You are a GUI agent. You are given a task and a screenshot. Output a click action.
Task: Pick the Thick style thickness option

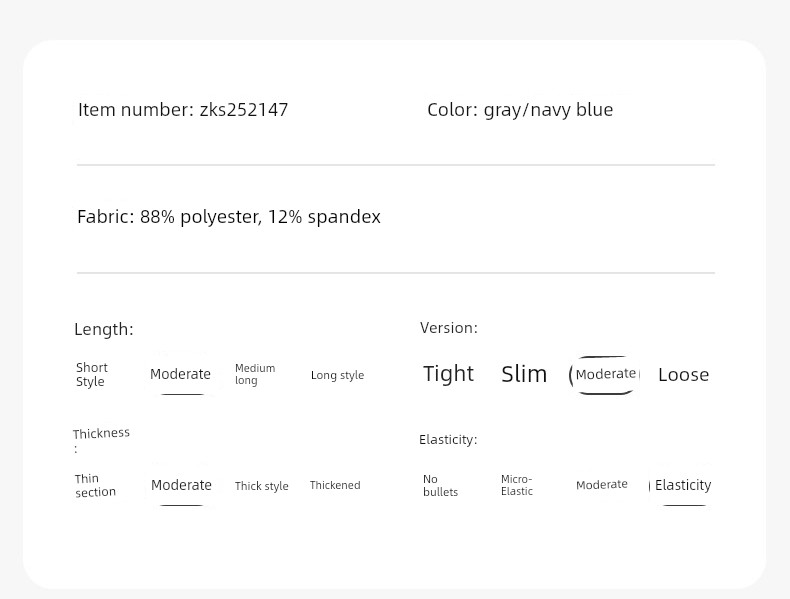pos(261,486)
